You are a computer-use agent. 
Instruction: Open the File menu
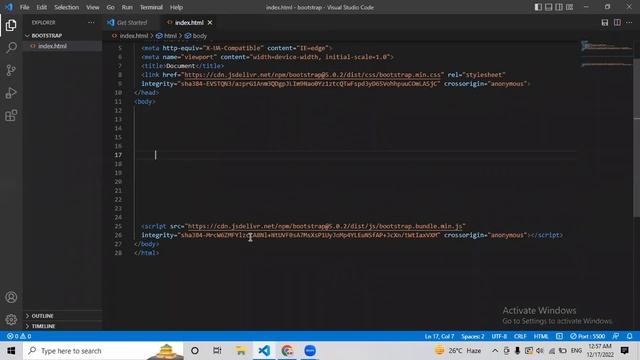24,7
